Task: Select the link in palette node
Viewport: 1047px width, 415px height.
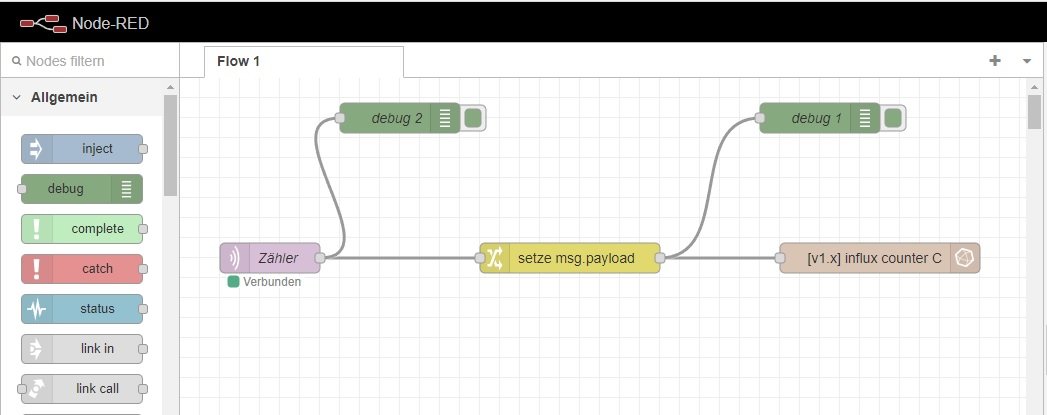Action: pos(82,349)
